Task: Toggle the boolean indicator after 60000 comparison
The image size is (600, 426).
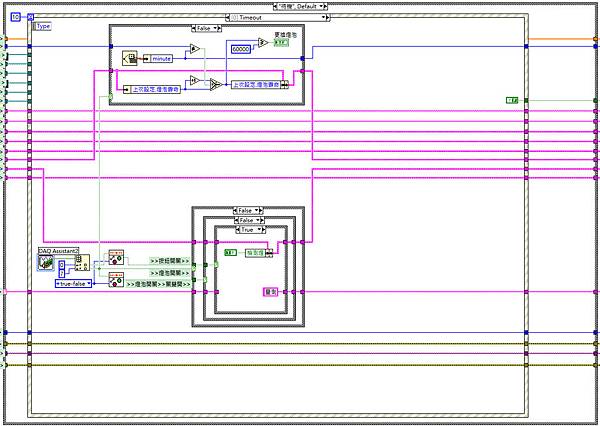Action: (x=281, y=43)
